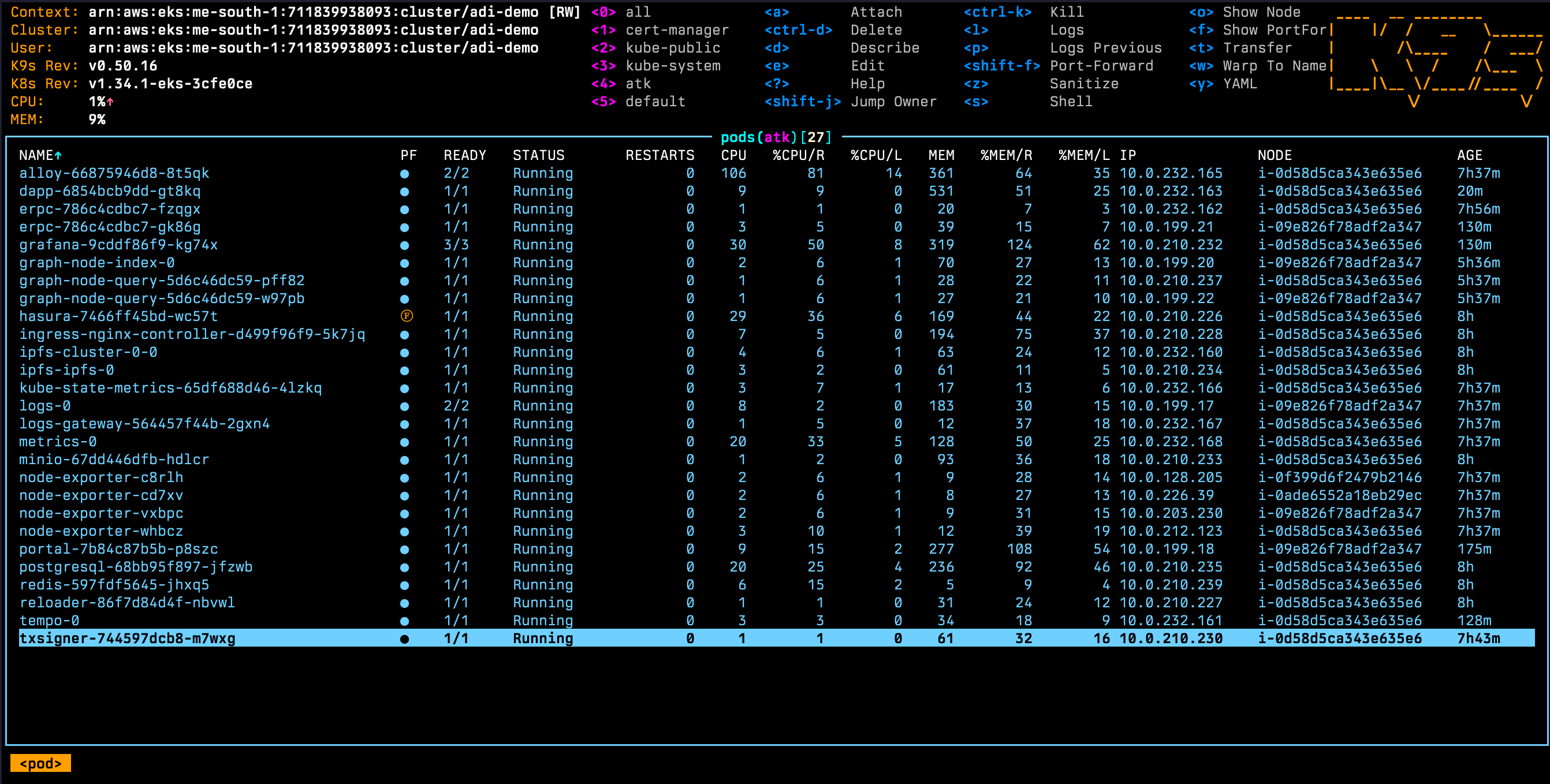Screen dimensions: 1550x784
Task: Click the ready status dot for alloy pod
Action: [x=405, y=173]
